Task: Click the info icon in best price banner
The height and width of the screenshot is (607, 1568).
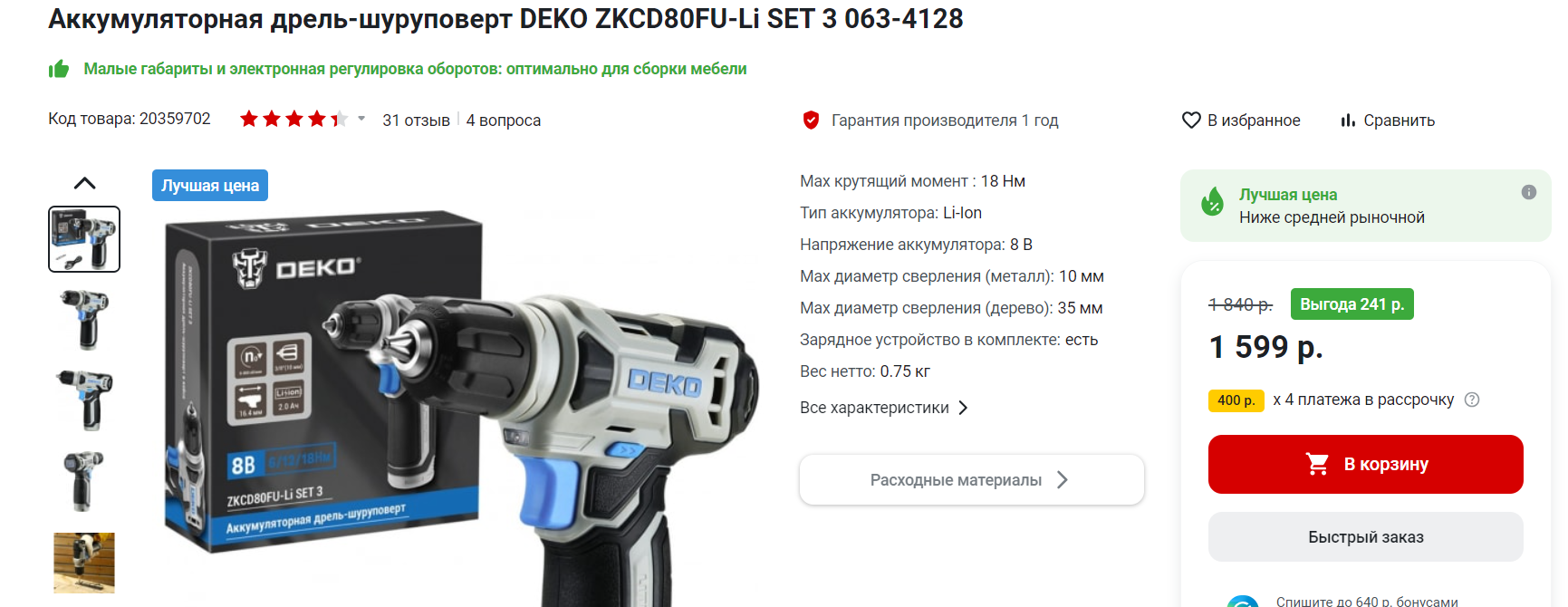Action: (x=1529, y=192)
